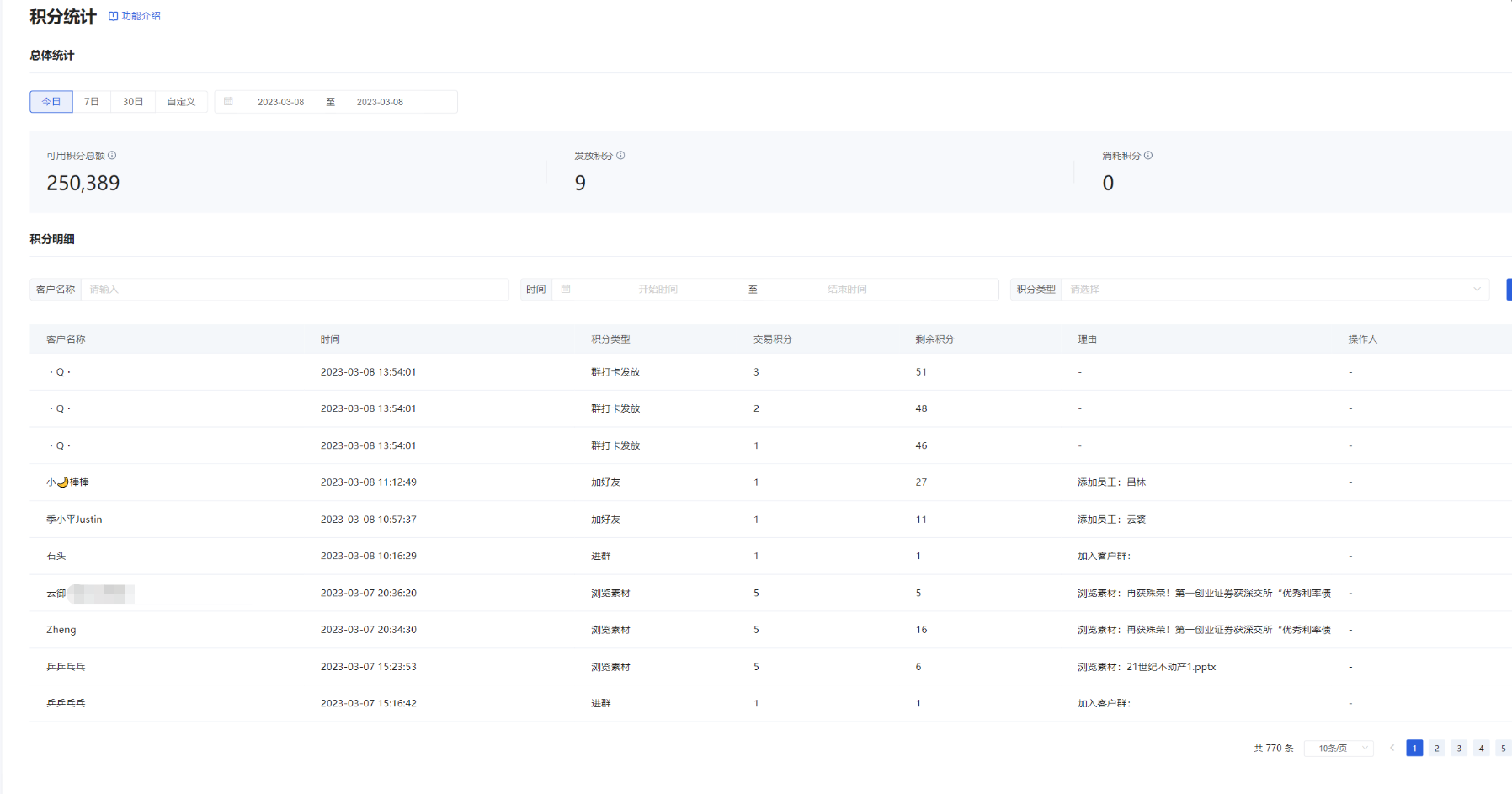This screenshot has height=794, width=1512.
Task: Click info icon beside 消耗积分
Action: pyautogui.click(x=1148, y=156)
